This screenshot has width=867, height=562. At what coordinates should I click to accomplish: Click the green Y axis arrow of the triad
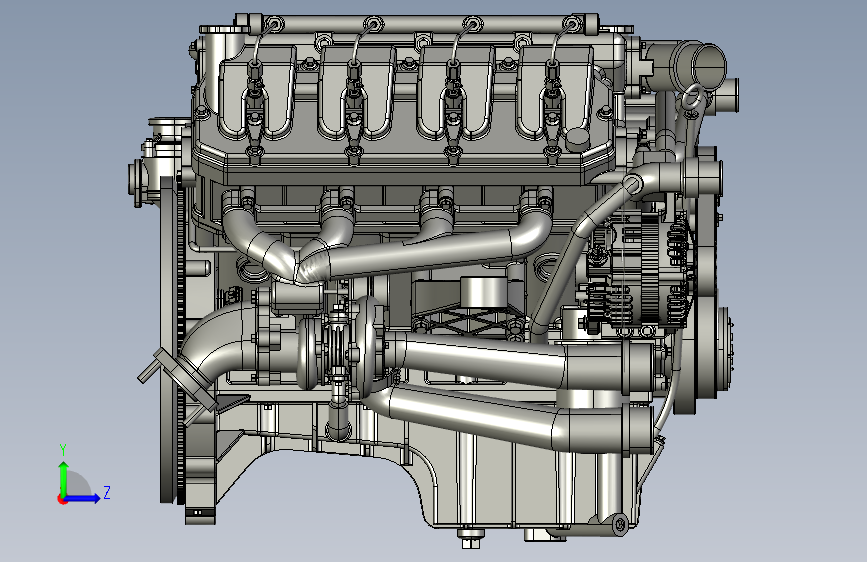point(63,478)
